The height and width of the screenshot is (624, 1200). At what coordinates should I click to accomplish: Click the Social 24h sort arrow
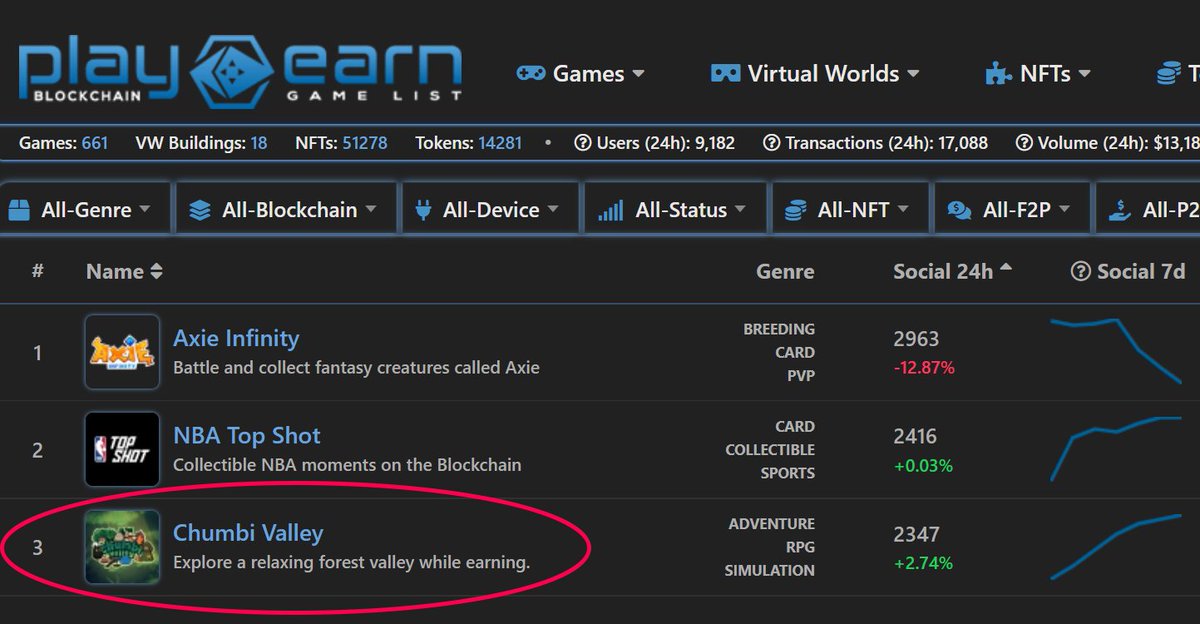tap(1006, 268)
